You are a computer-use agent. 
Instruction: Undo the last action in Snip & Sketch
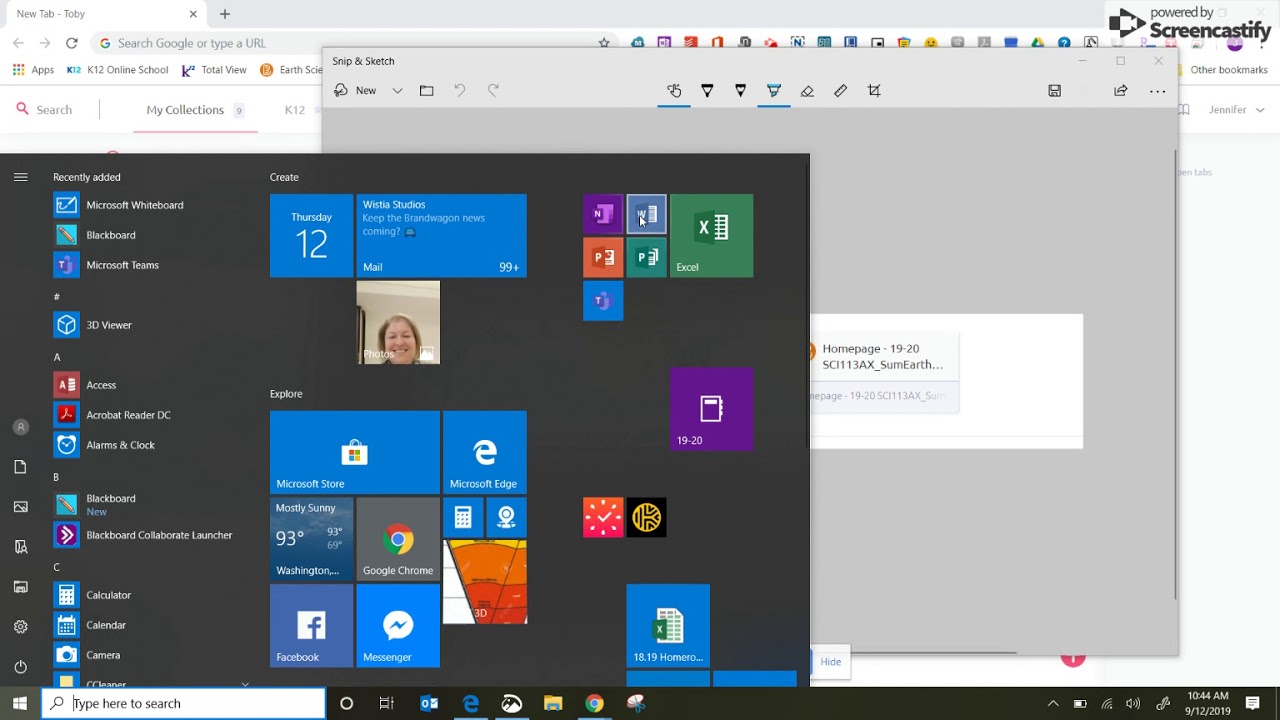[x=460, y=91]
